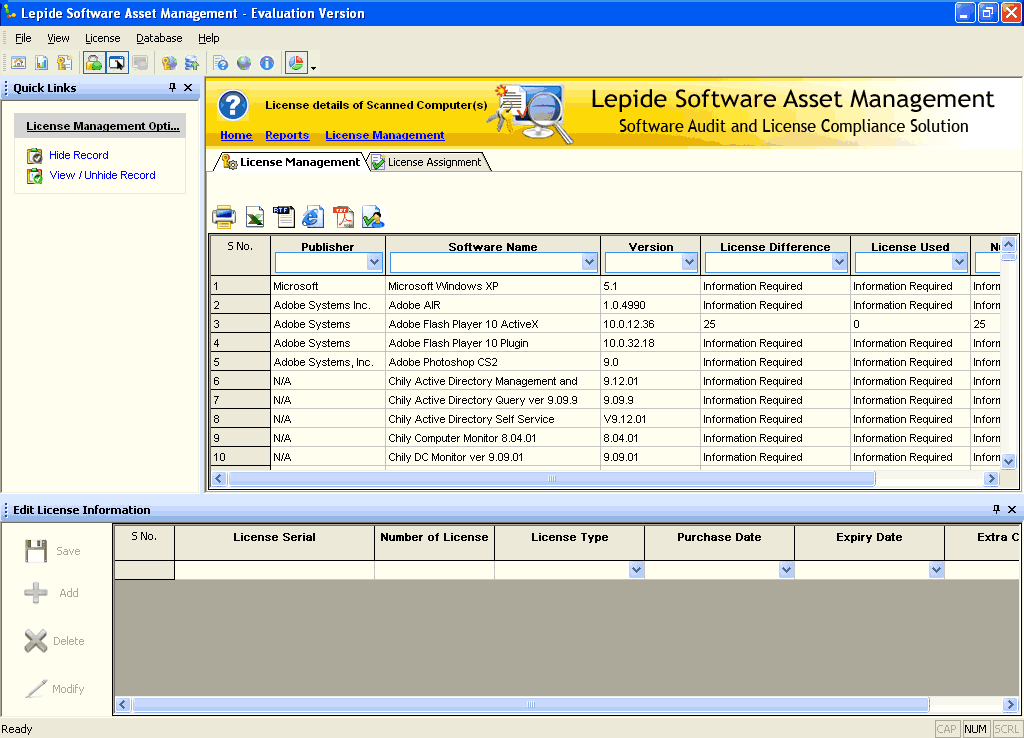Click the globe toolbar icon
This screenshot has height=738, width=1024.
[244, 63]
